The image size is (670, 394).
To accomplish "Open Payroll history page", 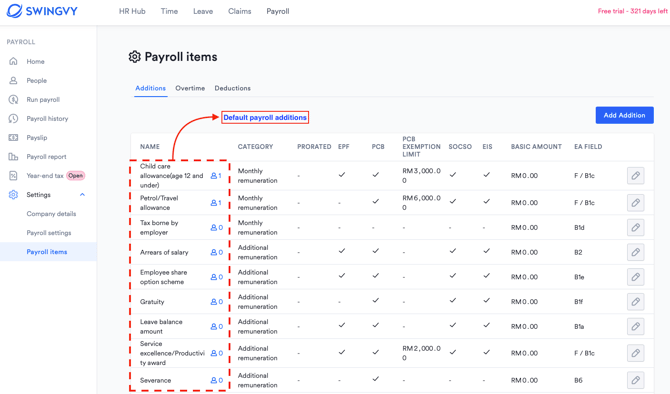I will (47, 118).
